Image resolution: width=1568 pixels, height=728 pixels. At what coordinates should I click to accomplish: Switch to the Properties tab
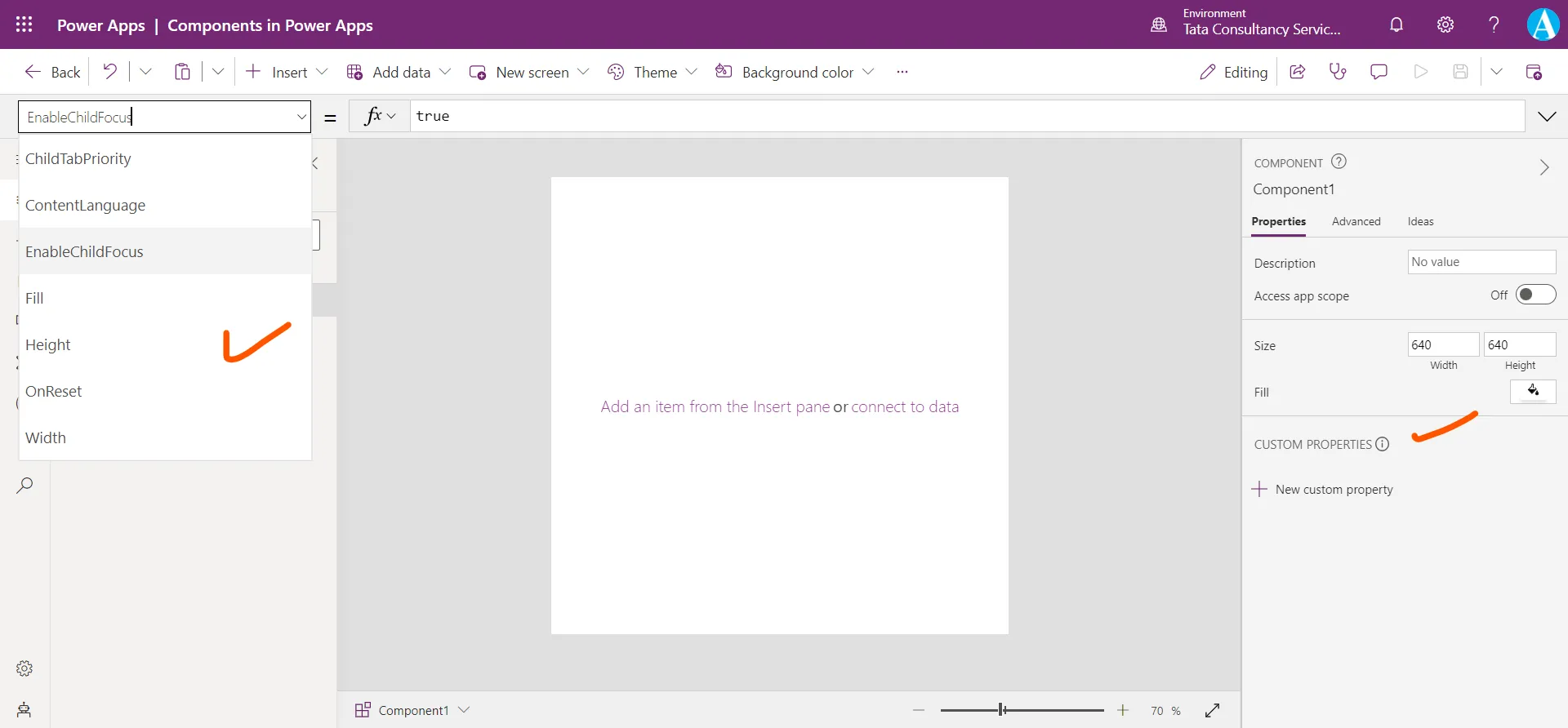1278,221
